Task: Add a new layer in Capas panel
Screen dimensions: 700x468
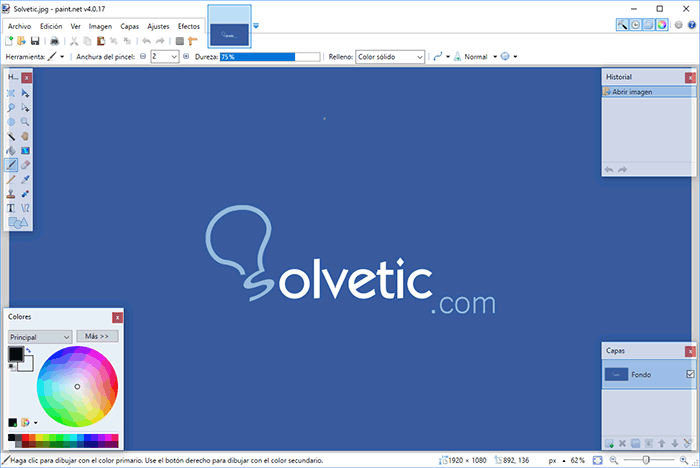Action: click(x=609, y=443)
